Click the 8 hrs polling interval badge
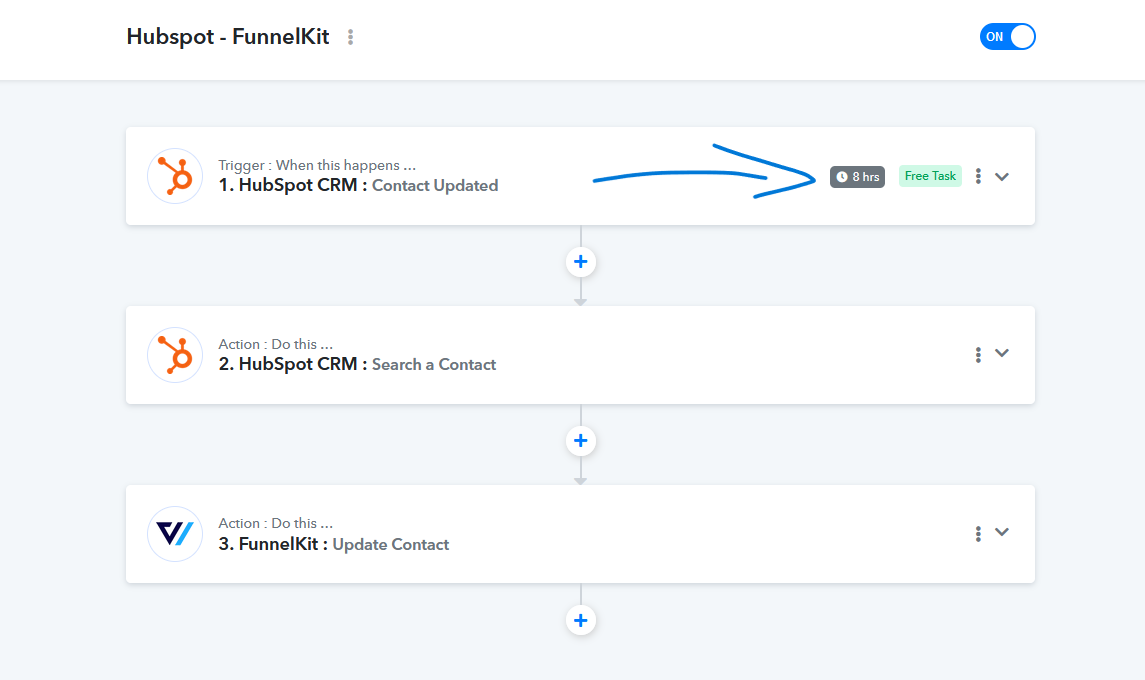This screenshot has width=1145, height=680. click(857, 177)
